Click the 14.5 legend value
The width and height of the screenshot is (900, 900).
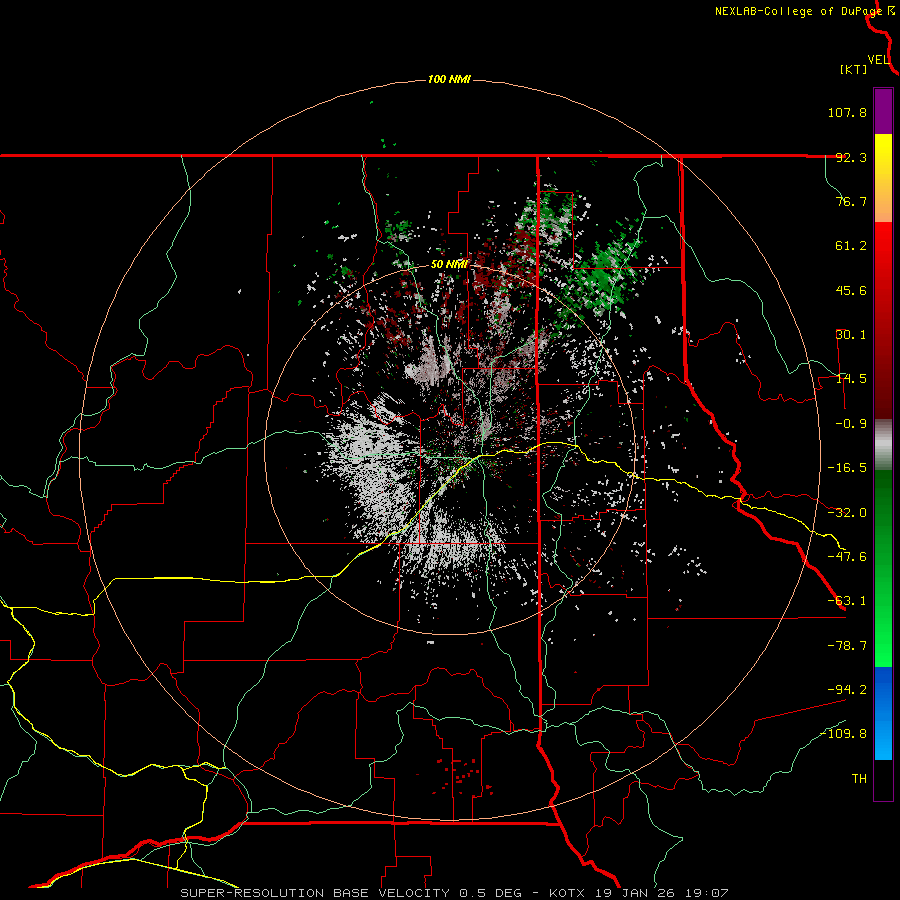(851, 379)
